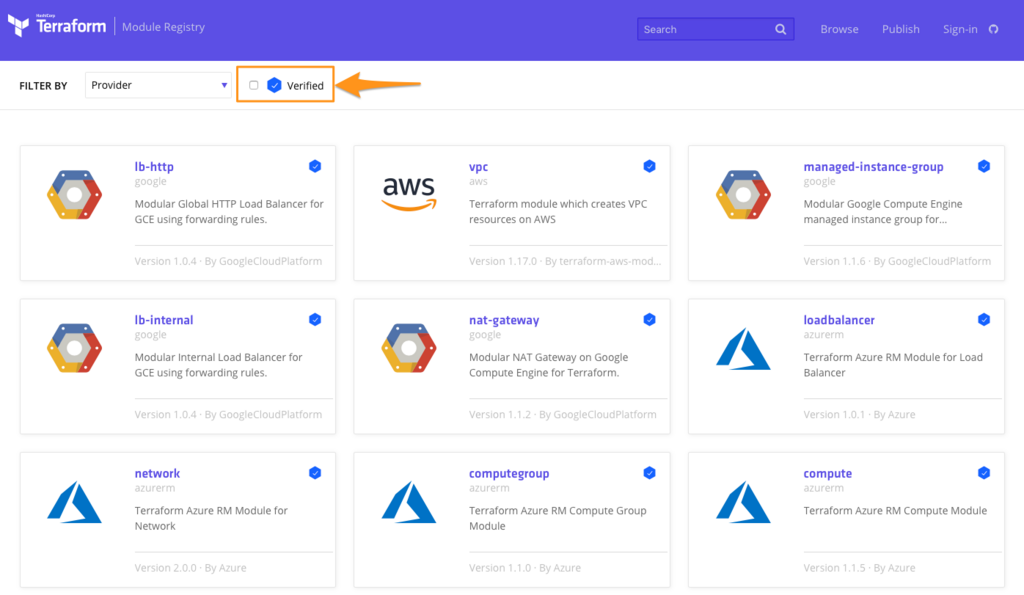Click the Azure logo on compute card
The width and height of the screenshot is (1024, 595).
point(743,502)
